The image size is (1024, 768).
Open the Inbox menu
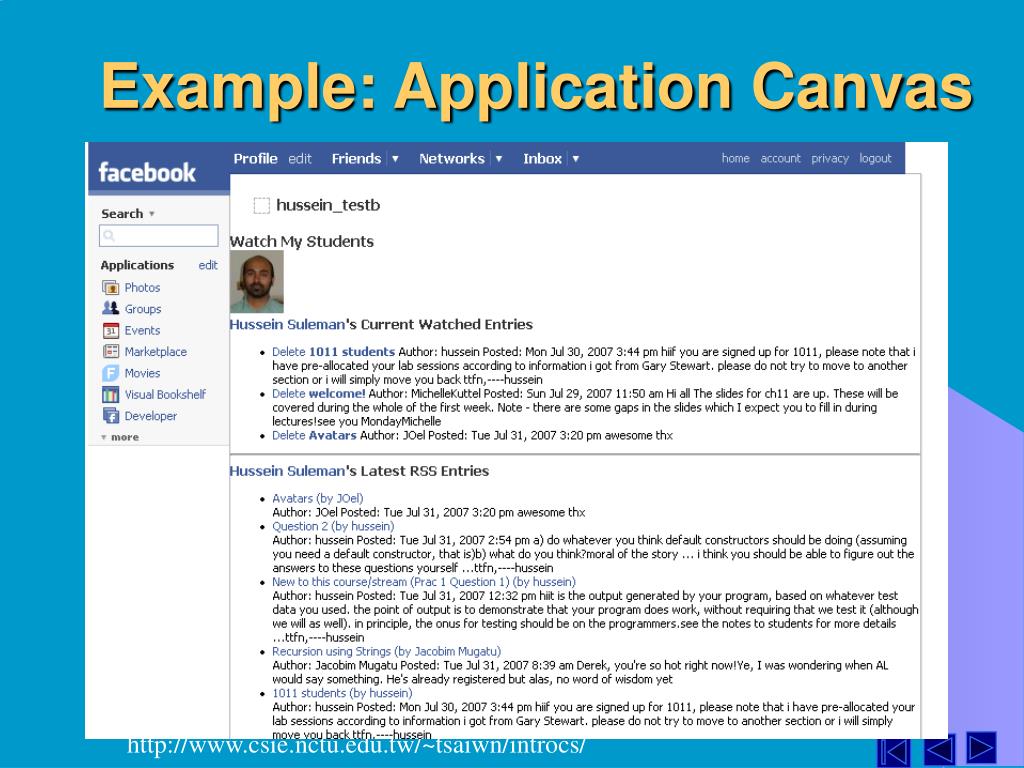pyautogui.click(x=542, y=159)
